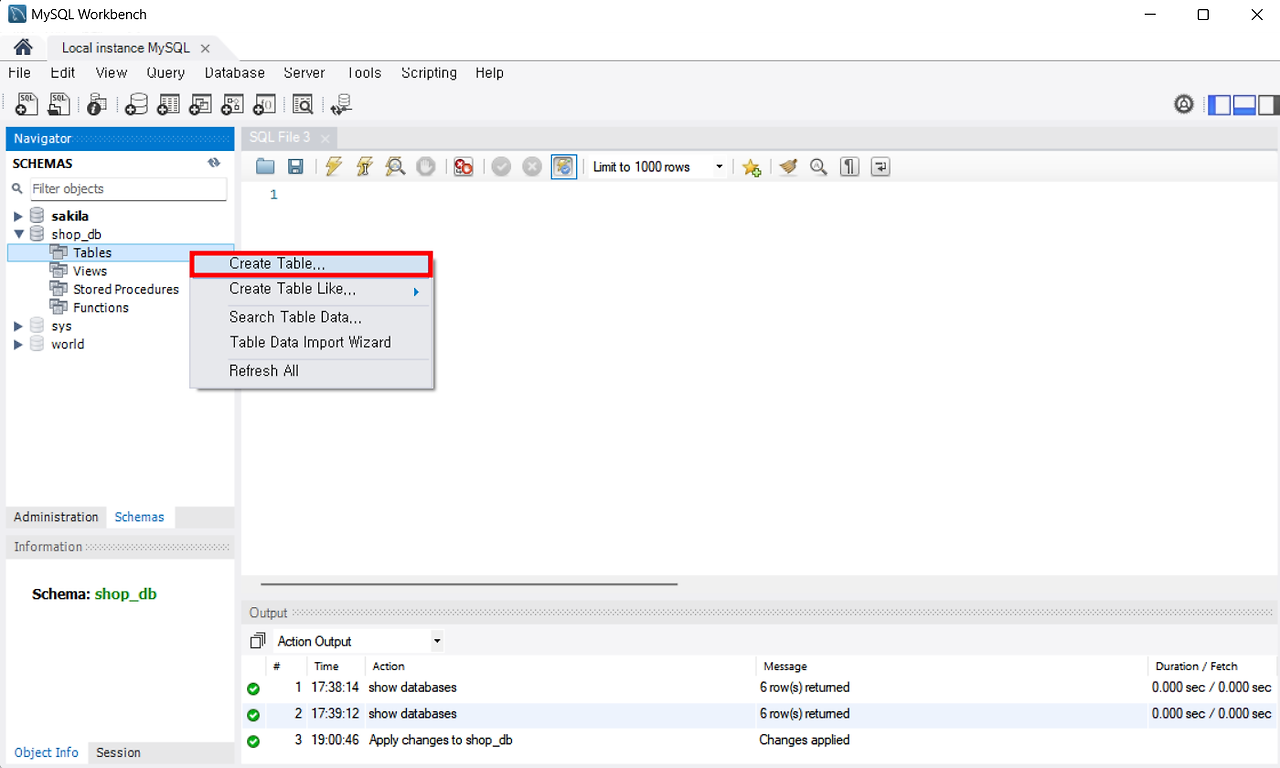This screenshot has height=768, width=1280.
Task: Open the Scripting menu
Action: 429,73
